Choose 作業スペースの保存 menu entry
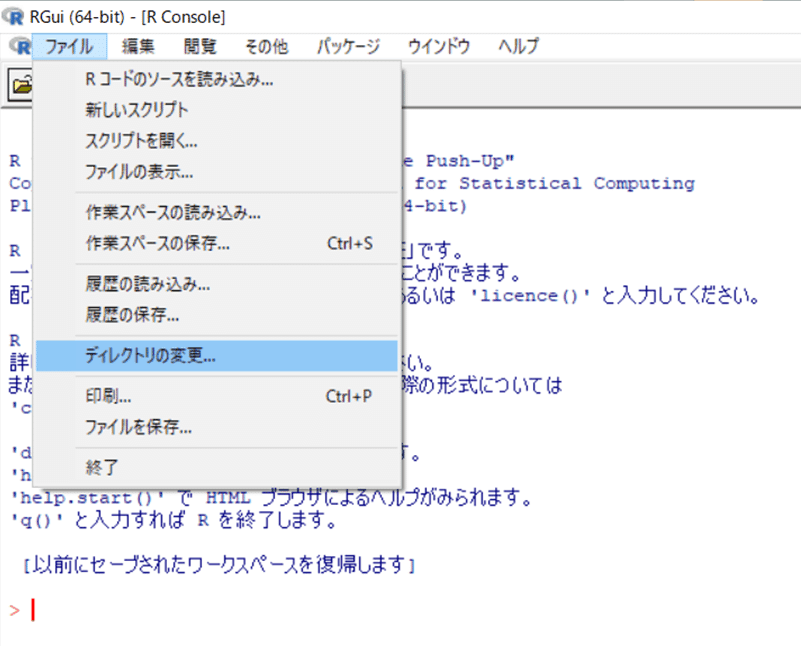 [217, 244]
